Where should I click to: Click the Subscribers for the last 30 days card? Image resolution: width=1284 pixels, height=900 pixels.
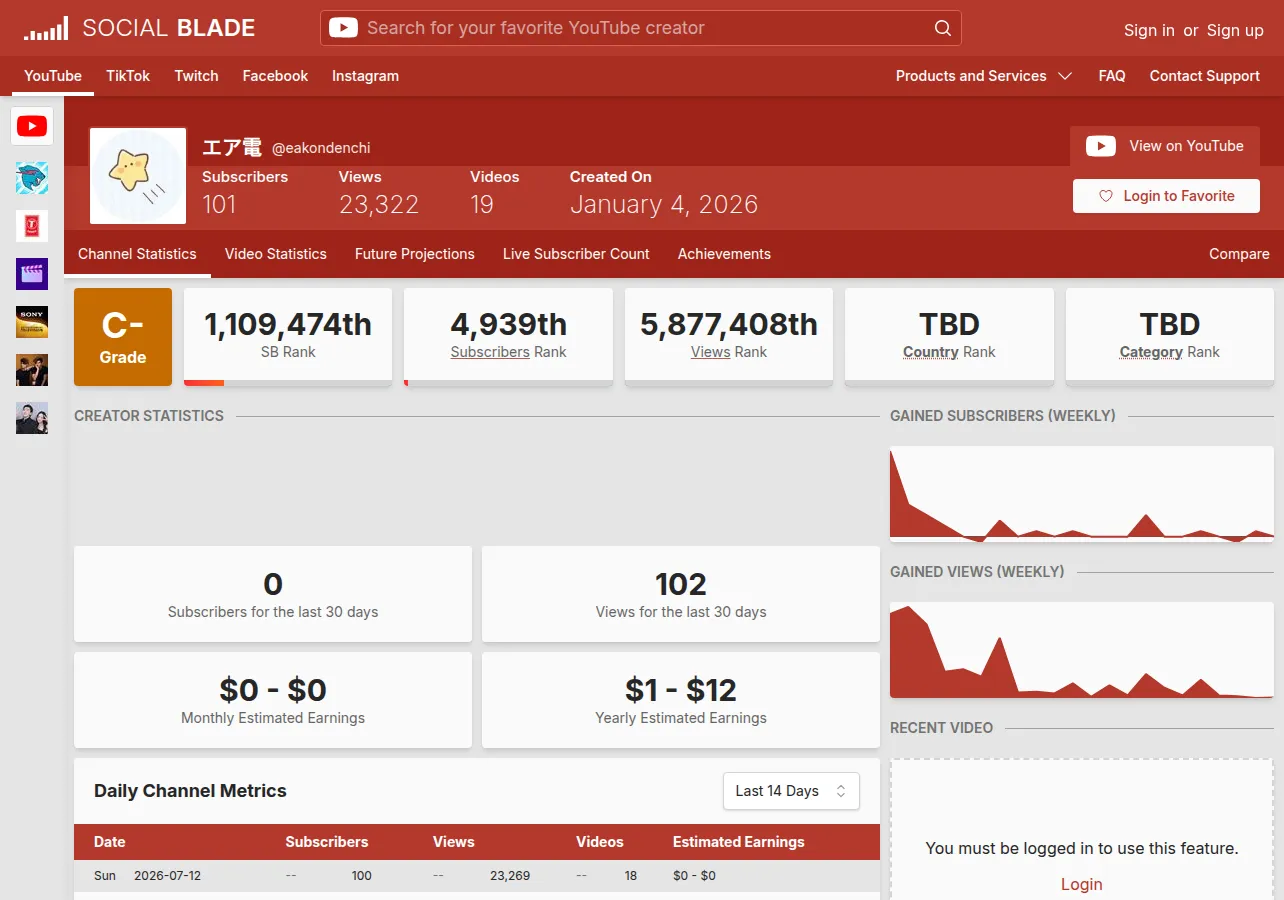[x=273, y=594]
